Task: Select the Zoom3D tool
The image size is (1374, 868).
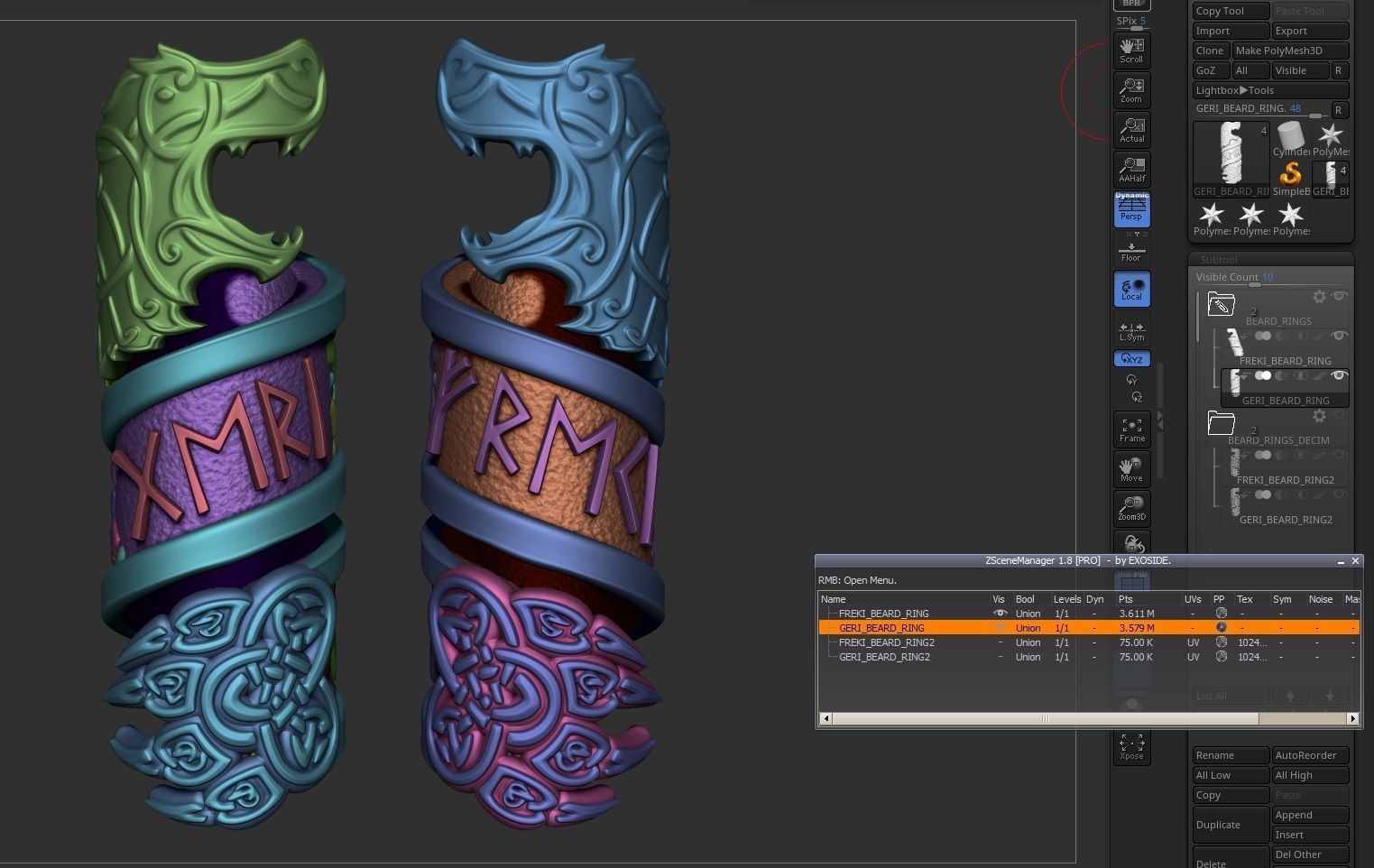Action: tap(1131, 509)
